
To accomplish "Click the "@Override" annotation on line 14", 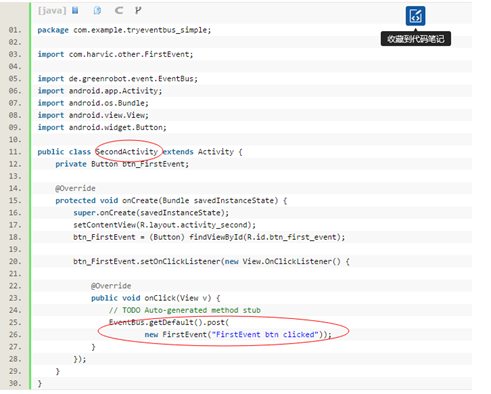I will click(x=75, y=188).
